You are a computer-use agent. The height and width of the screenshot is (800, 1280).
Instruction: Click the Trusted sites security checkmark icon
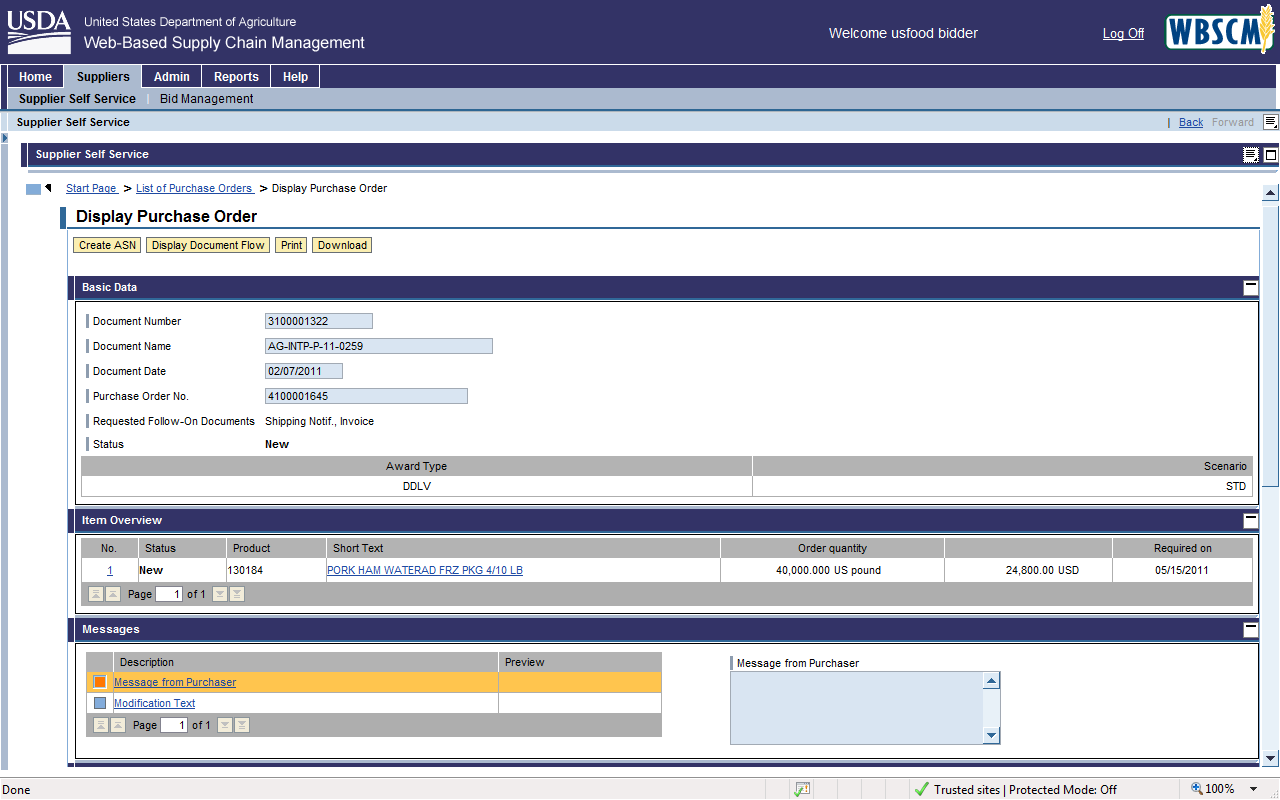(921, 789)
